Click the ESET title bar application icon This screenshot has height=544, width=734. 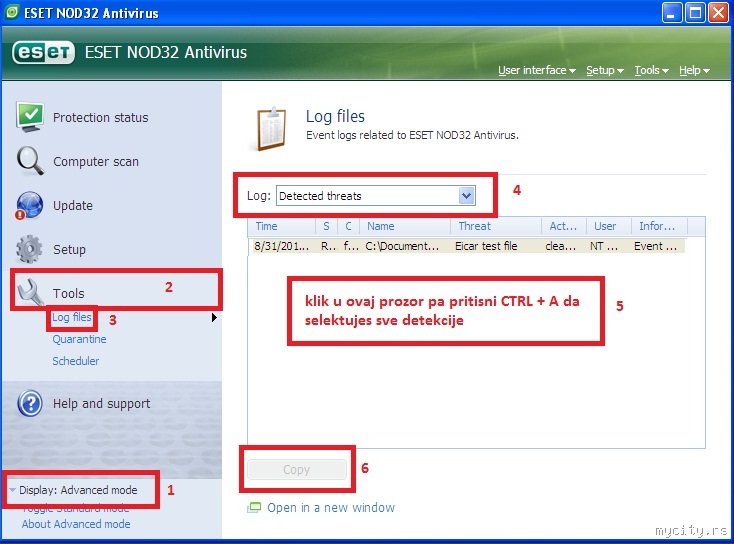12,12
